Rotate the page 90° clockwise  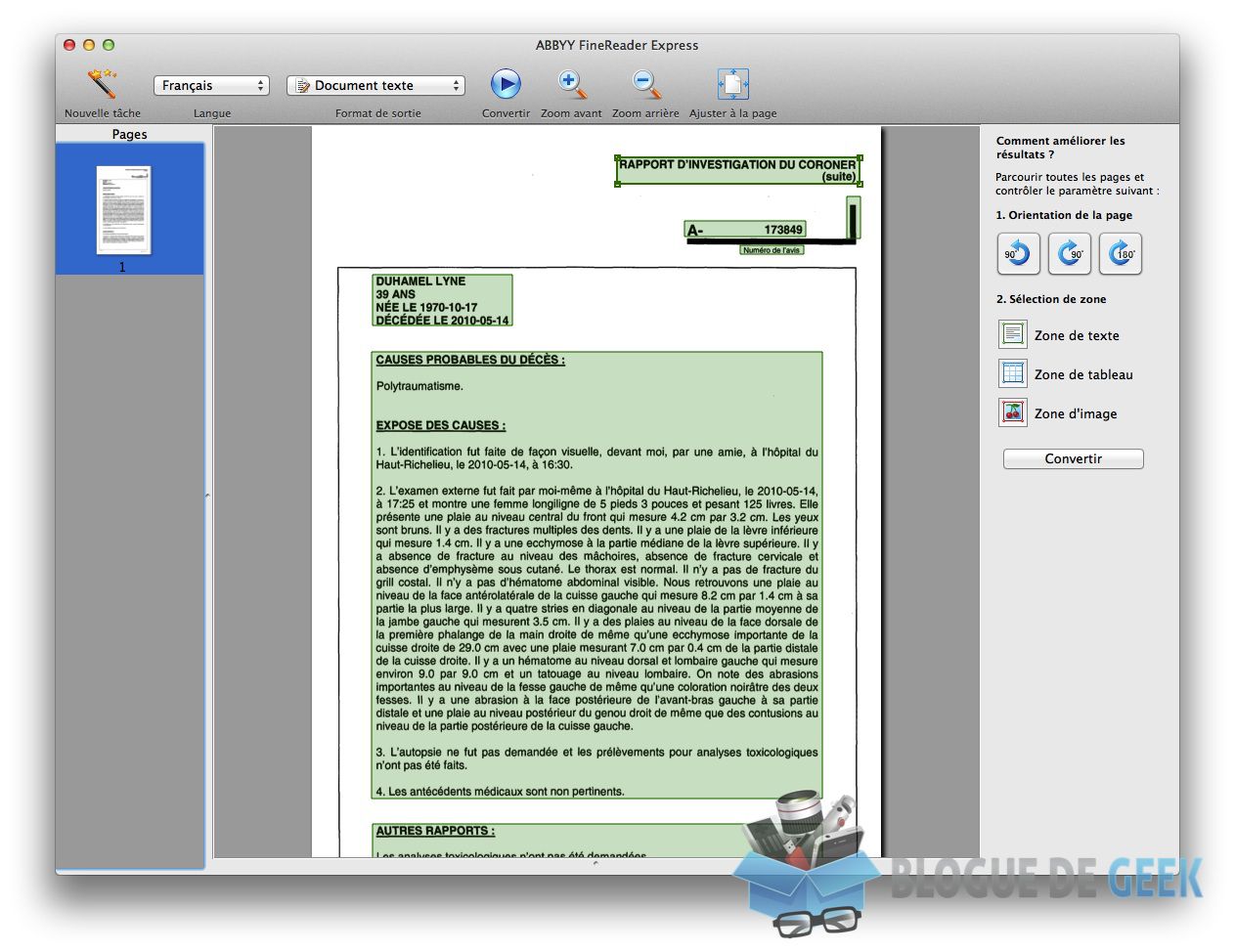click(1070, 254)
